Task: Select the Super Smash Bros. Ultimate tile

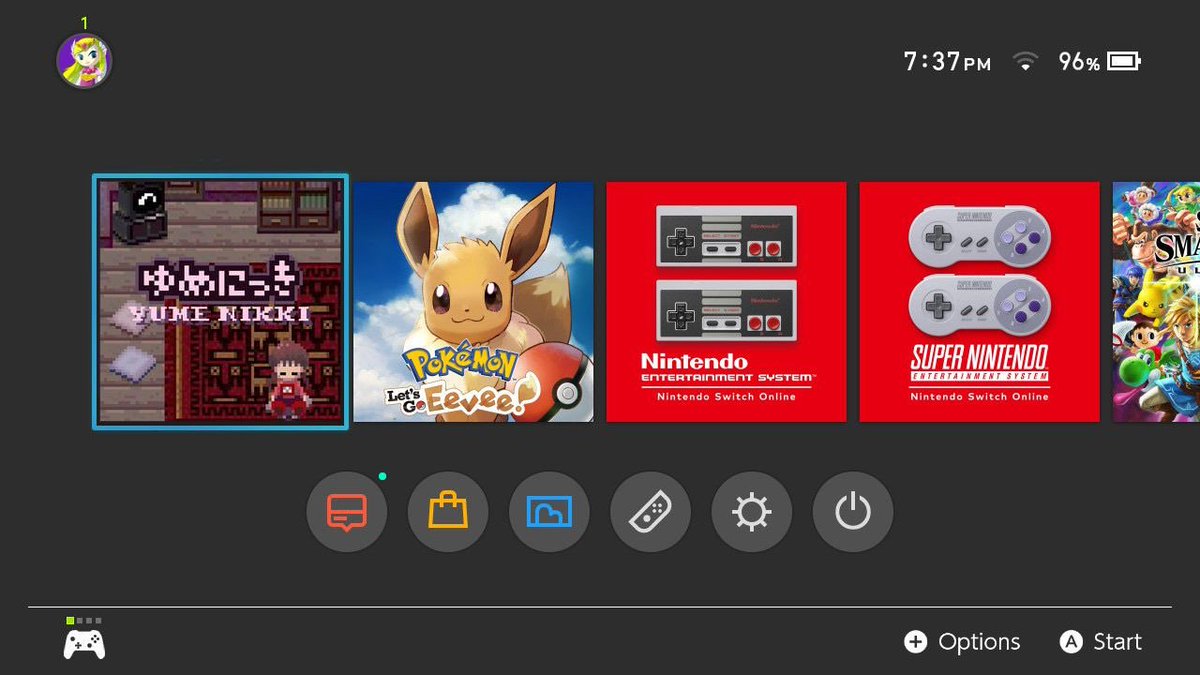Action: (1156, 302)
